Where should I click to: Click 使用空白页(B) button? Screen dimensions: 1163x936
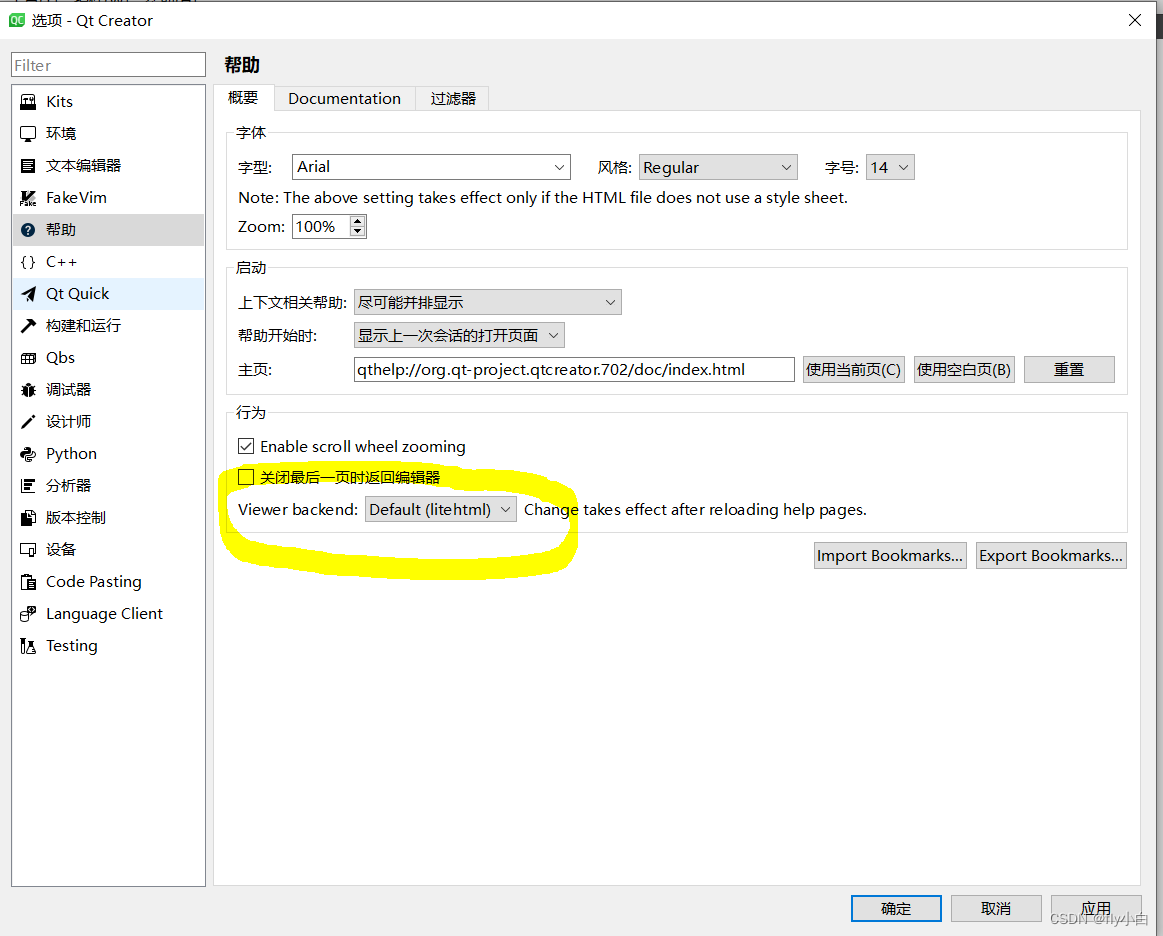tap(964, 369)
